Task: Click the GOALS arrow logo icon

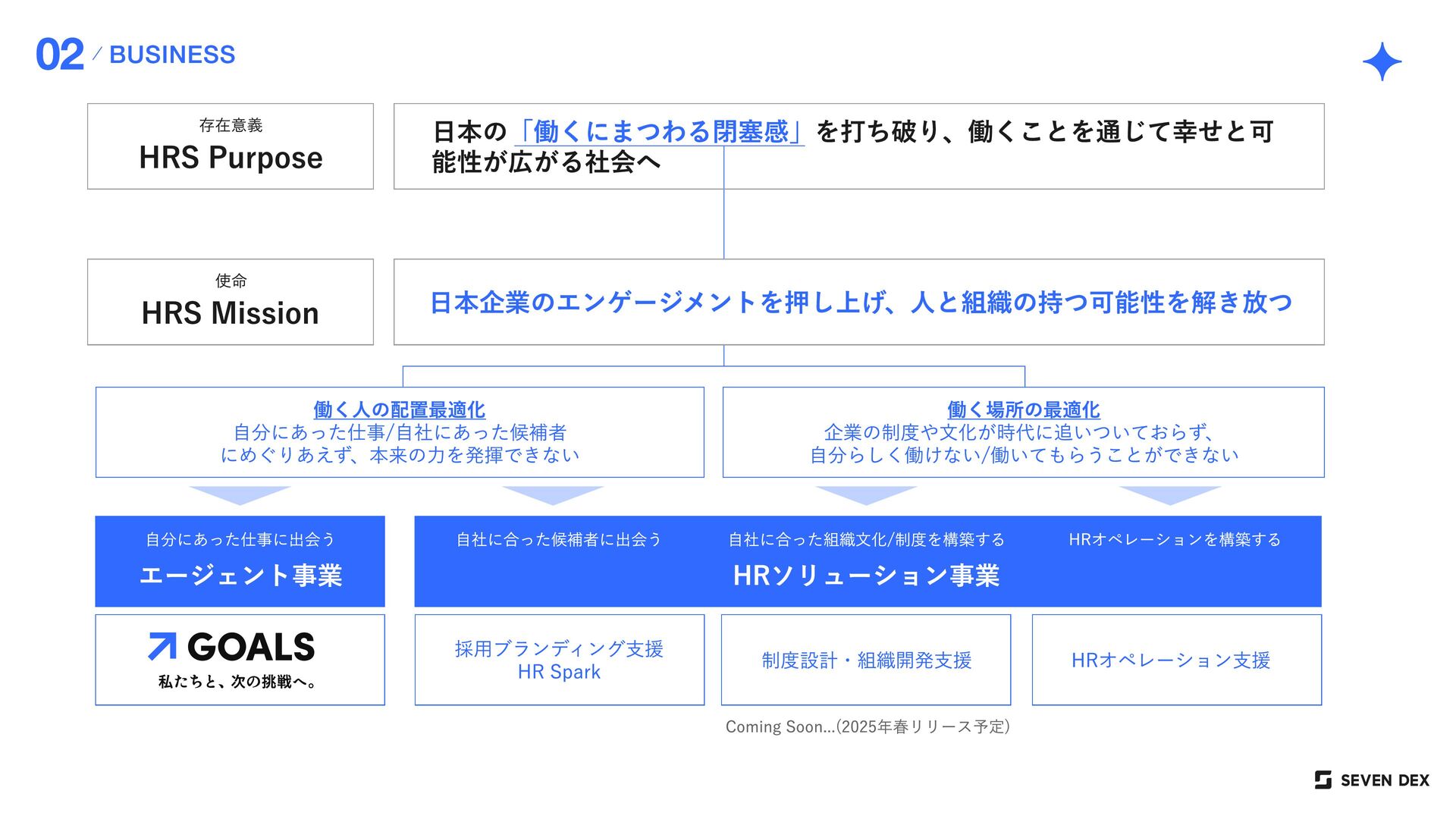Action: tap(162, 646)
